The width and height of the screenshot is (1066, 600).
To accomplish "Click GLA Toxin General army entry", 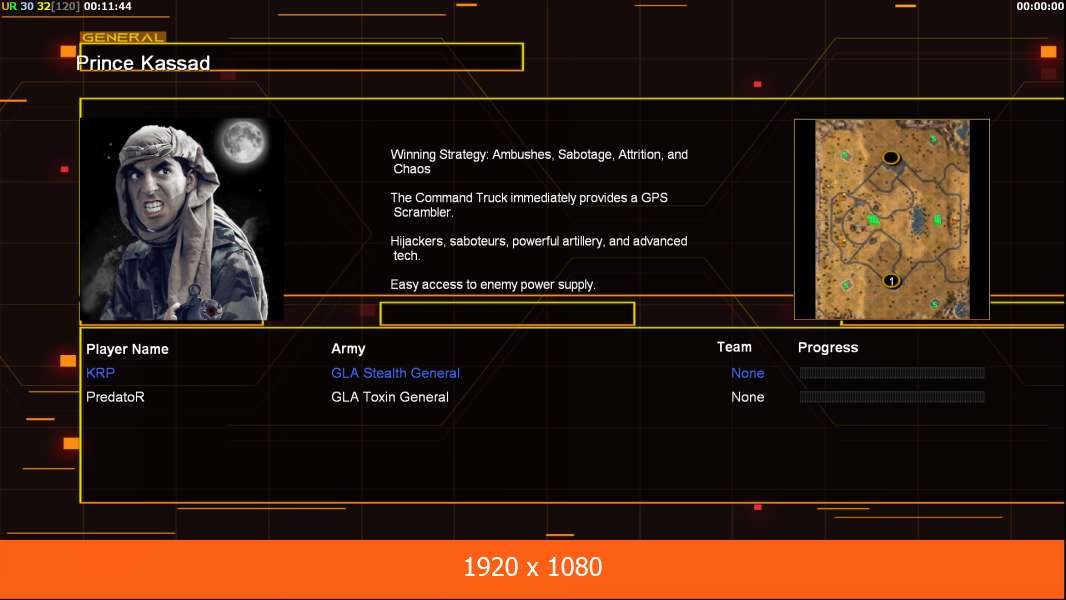I will tap(390, 397).
